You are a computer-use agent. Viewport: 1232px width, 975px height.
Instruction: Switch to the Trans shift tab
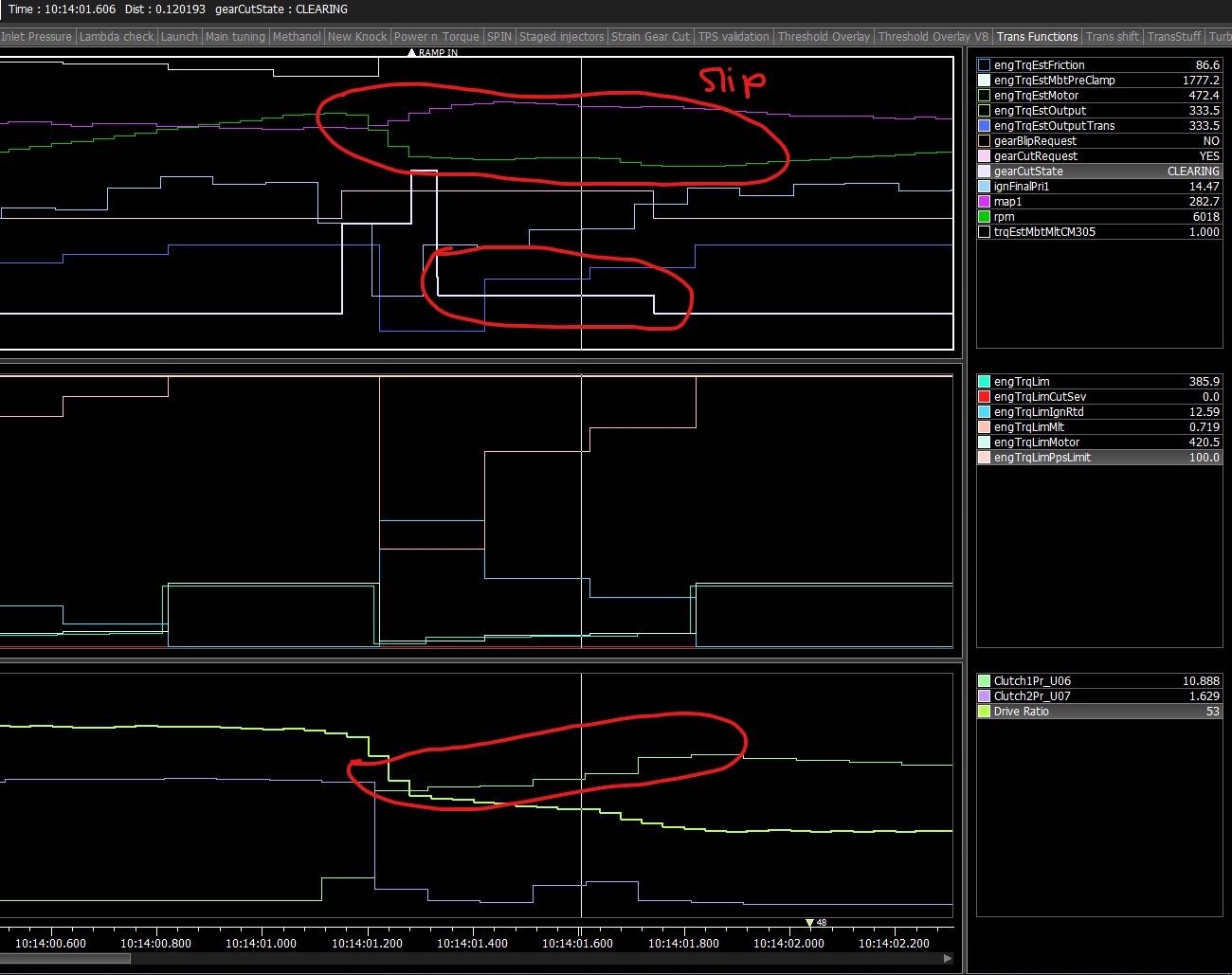point(1112,37)
